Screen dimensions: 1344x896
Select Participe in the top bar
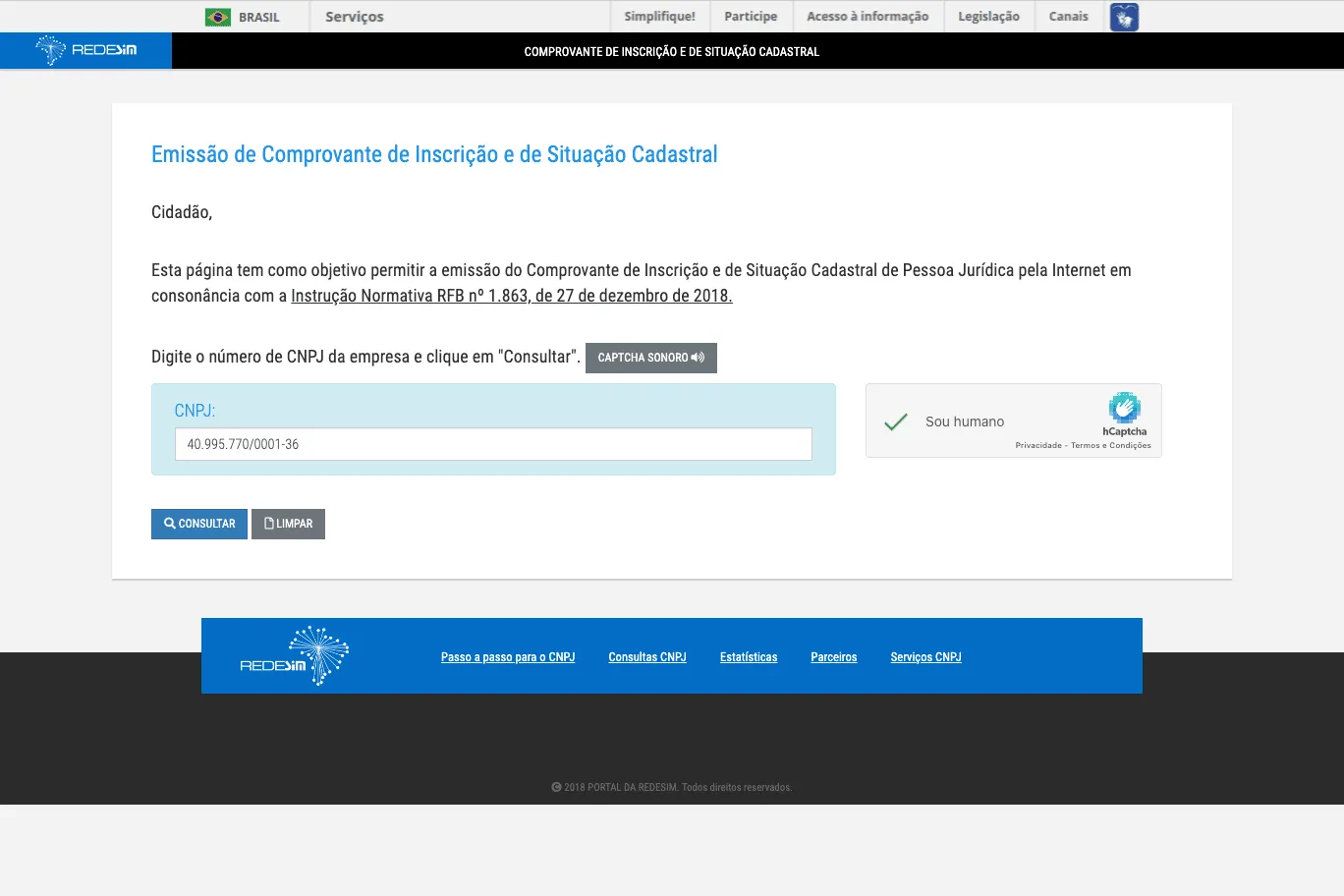[751, 17]
